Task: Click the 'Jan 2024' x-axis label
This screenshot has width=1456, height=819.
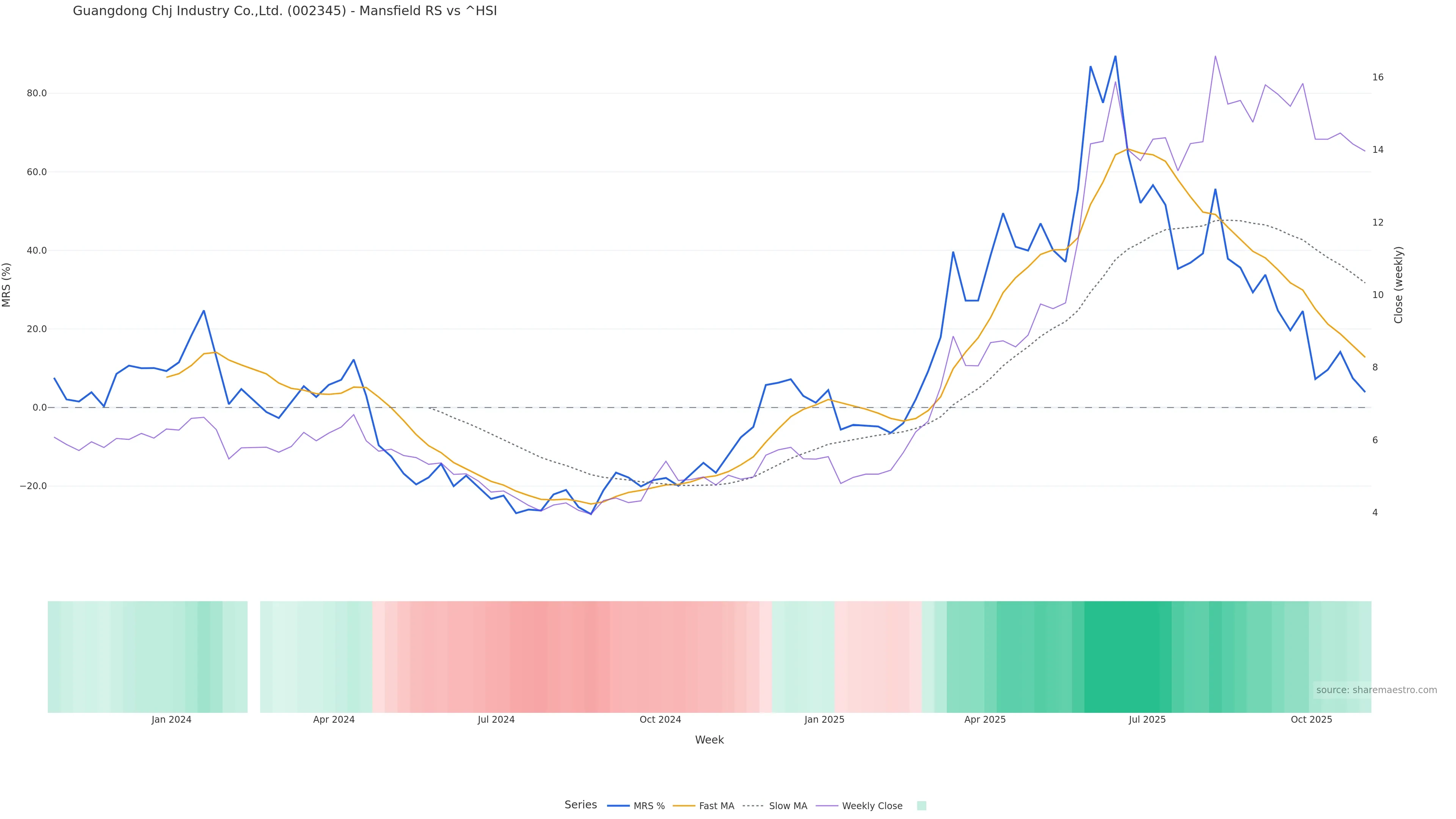Action: point(171,720)
